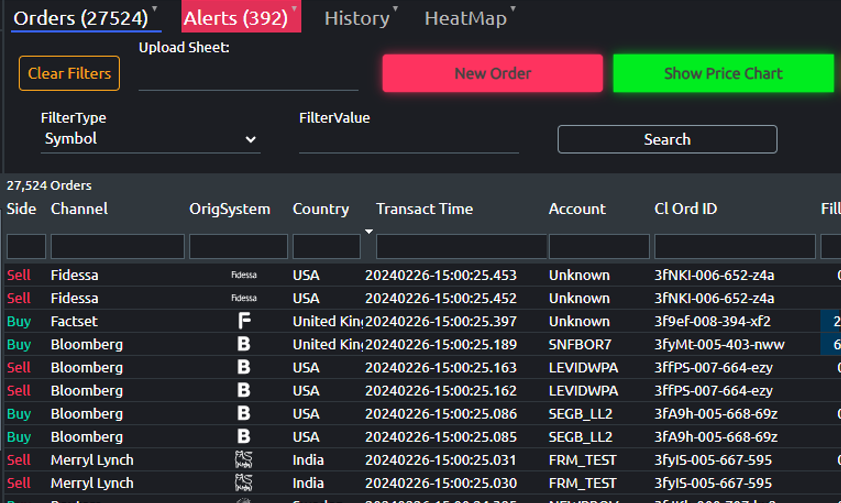Switch to the HeatMap tab
841x503 pixels.
tap(465, 18)
